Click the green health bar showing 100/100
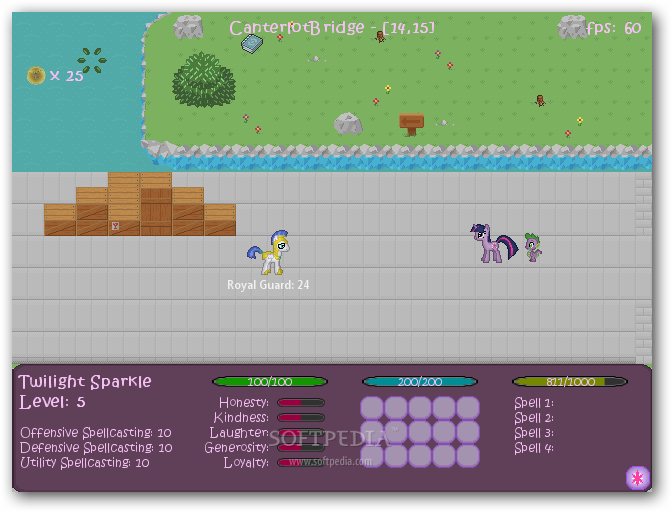This screenshot has height=512, width=672. pyautogui.click(x=270, y=382)
